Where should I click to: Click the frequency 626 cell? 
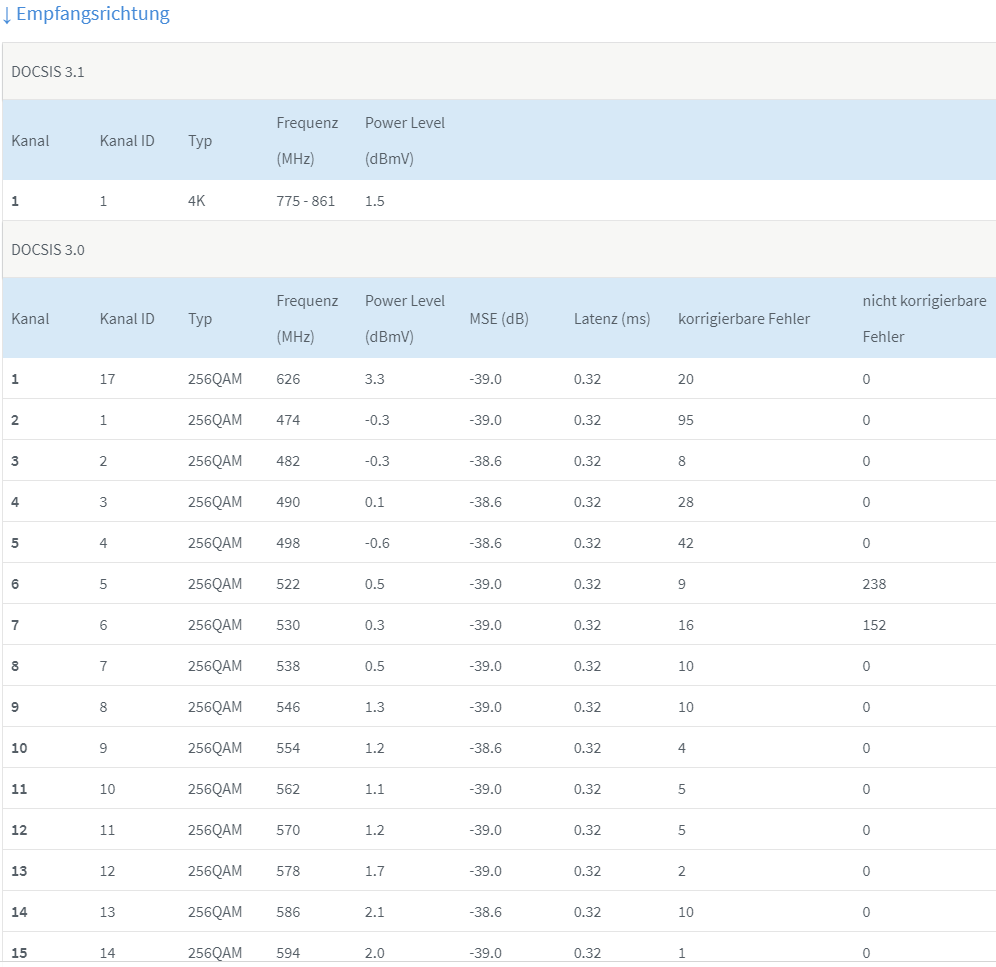pos(288,379)
